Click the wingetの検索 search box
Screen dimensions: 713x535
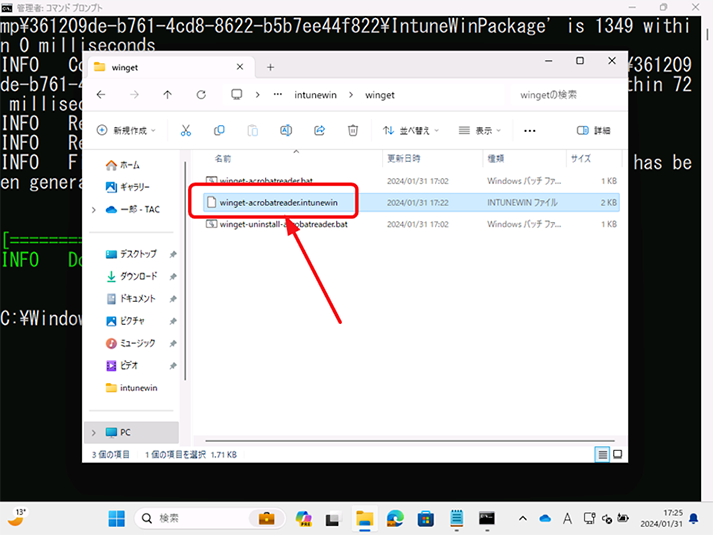567,95
